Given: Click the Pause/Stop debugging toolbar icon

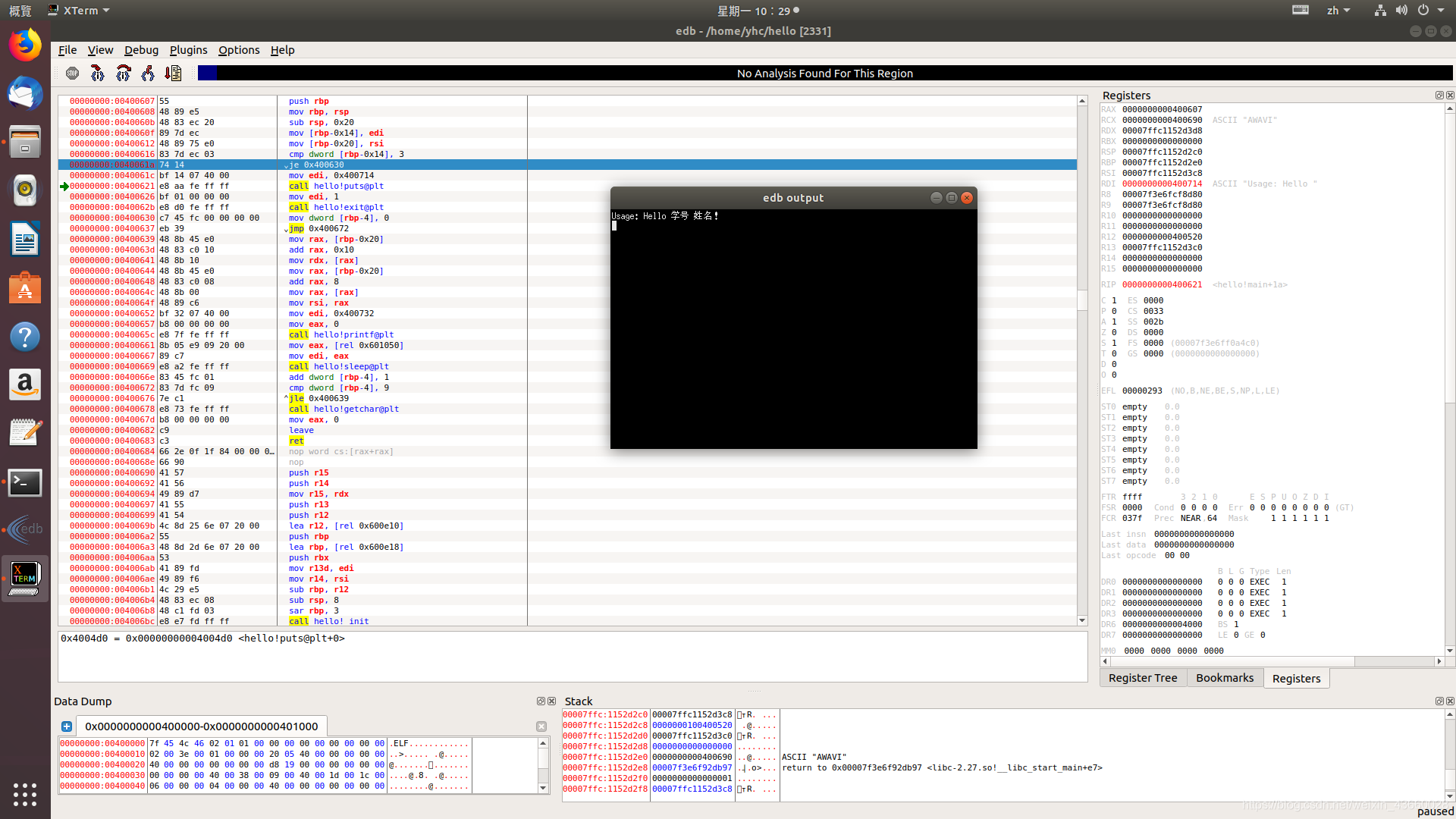Looking at the screenshot, I should [x=73, y=74].
